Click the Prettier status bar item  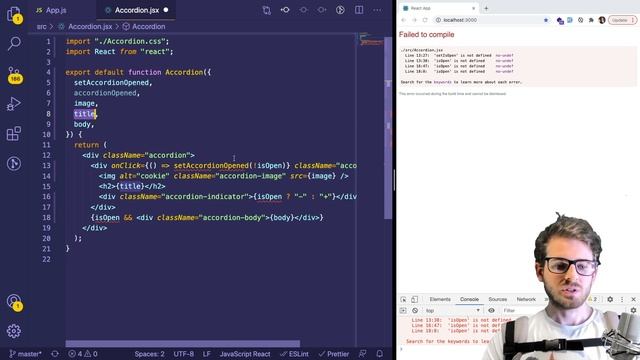(x=334, y=354)
